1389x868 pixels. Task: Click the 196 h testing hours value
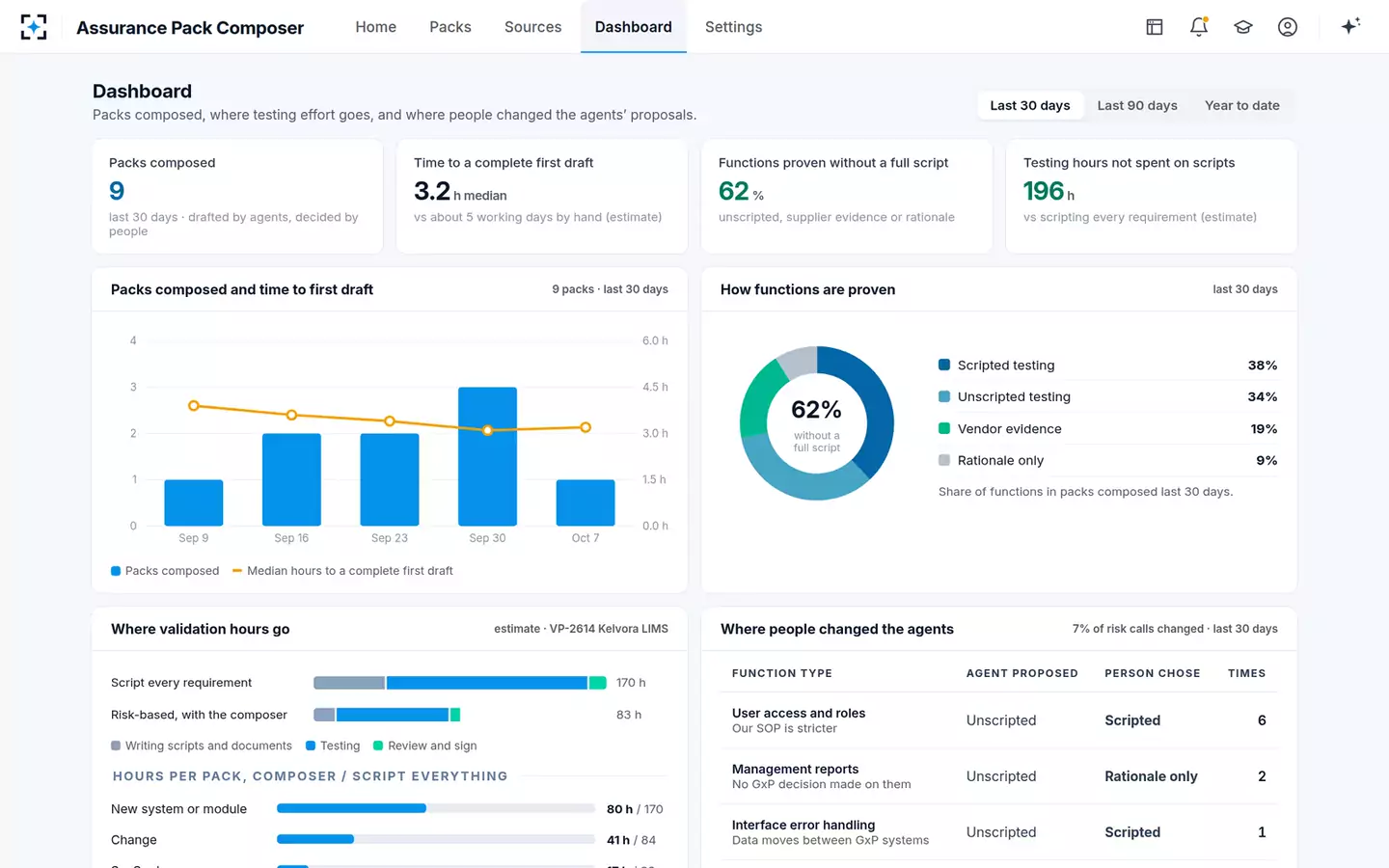click(x=1049, y=191)
